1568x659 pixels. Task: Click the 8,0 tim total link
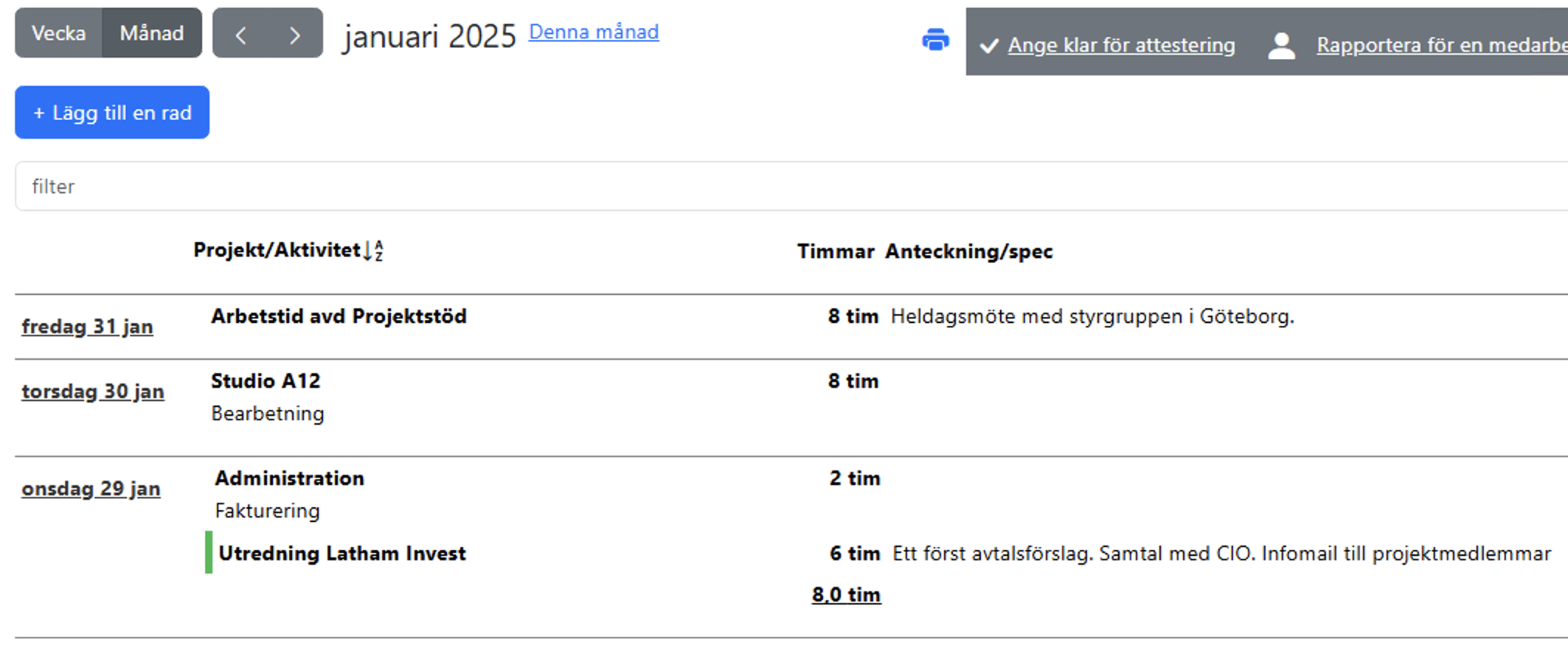pyautogui.click(x=846, y=595)
